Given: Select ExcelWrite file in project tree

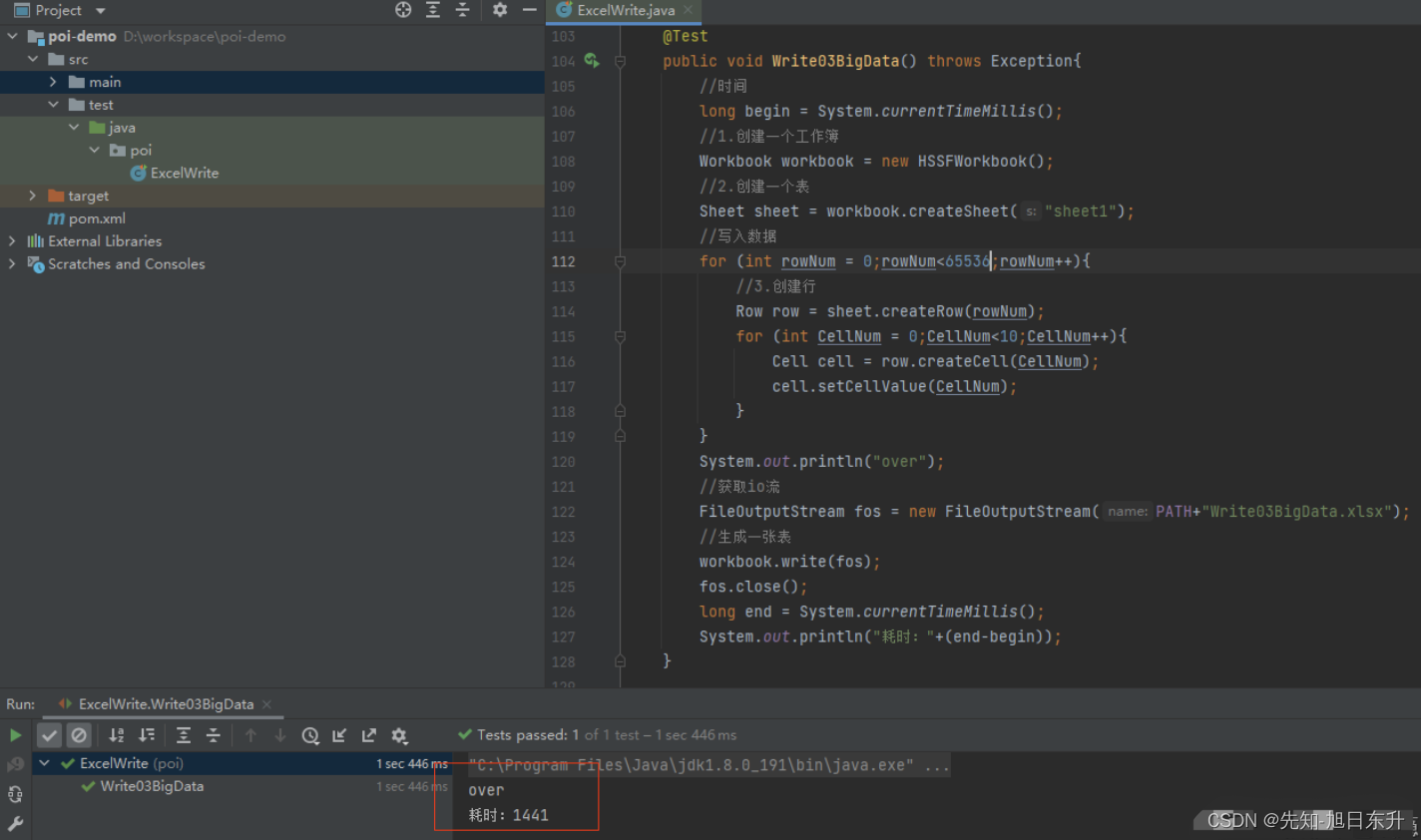Looking at the screenshot, I should 185,173.
